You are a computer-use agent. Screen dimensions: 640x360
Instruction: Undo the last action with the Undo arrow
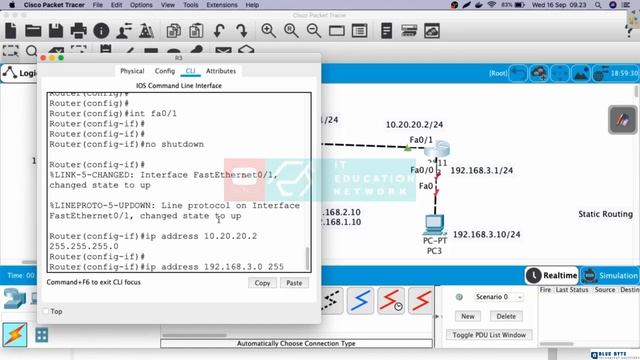click(x=219, y=31)
